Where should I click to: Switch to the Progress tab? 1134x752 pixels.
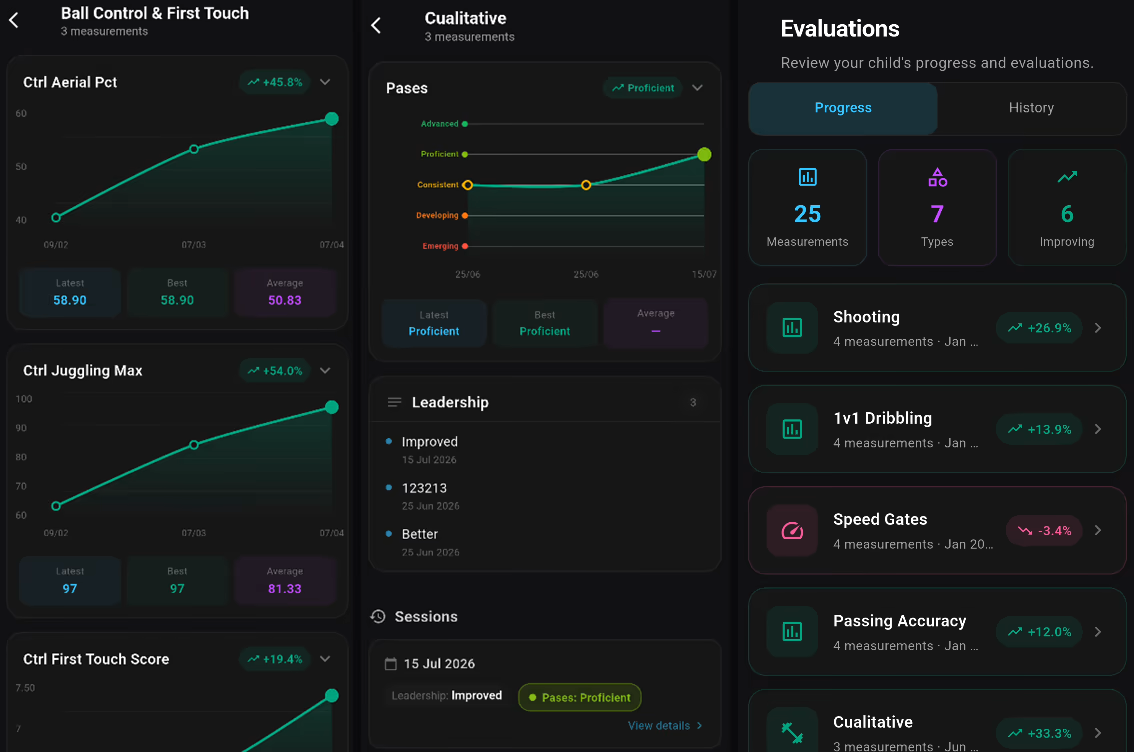(843, 108)
